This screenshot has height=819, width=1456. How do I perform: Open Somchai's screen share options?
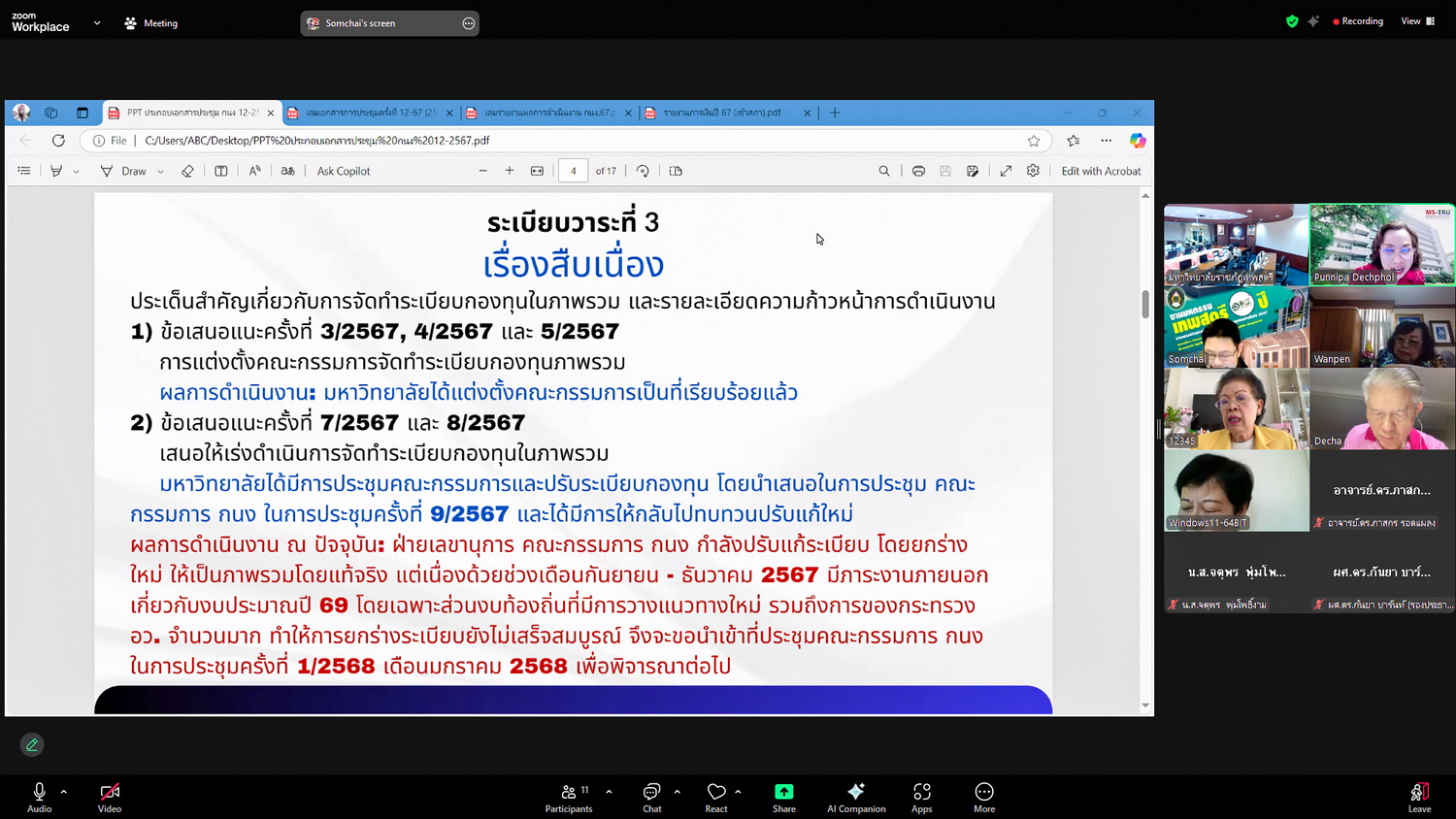coord(469,23)
